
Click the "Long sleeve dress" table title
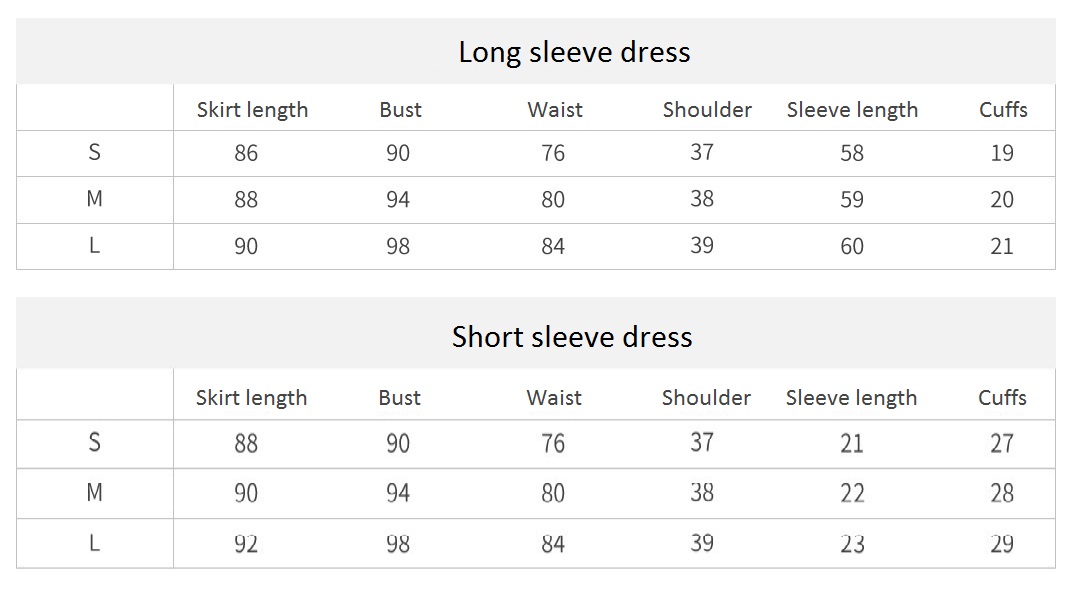[x=574, y=52]
